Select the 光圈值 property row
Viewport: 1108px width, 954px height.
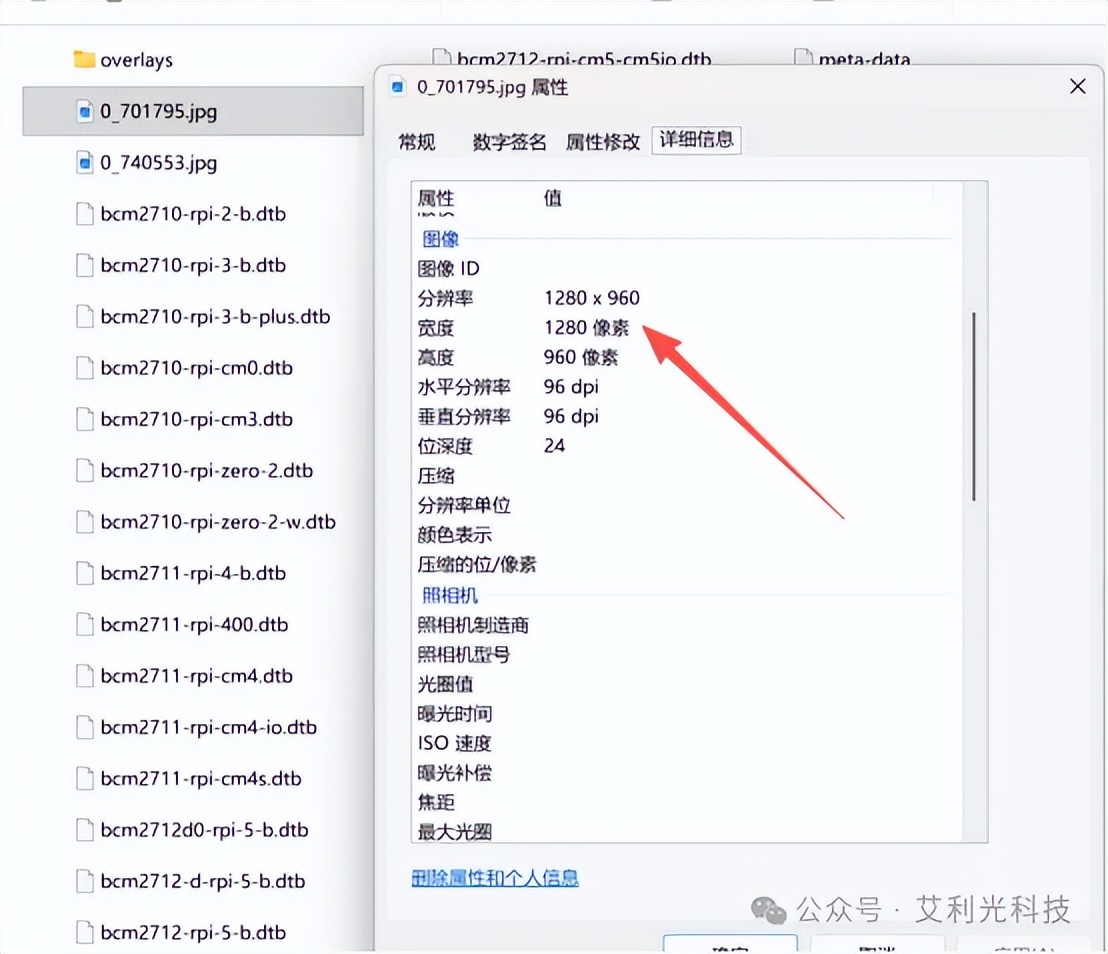tap(685, 684)
